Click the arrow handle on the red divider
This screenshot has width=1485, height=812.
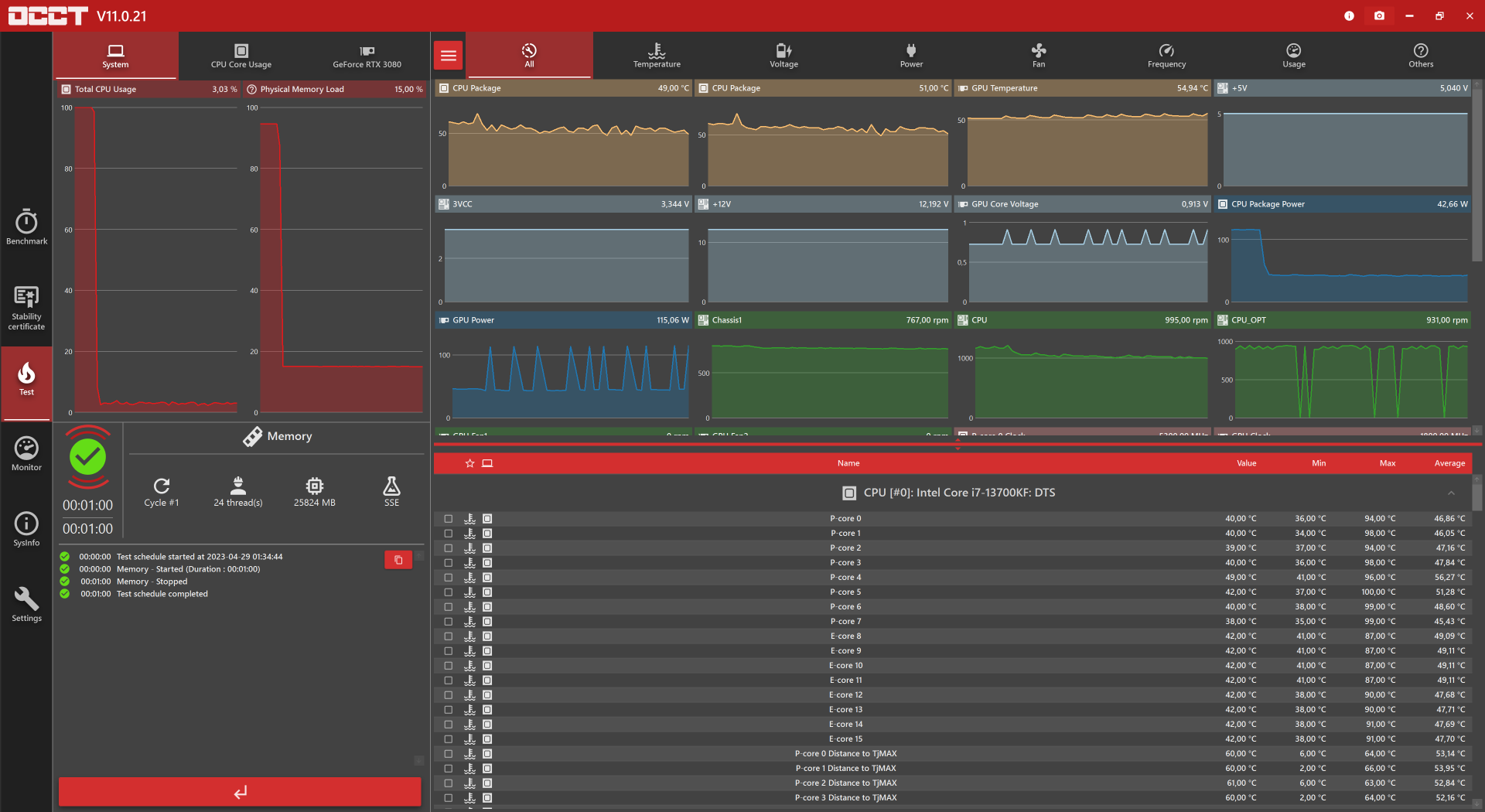[958, 446]
